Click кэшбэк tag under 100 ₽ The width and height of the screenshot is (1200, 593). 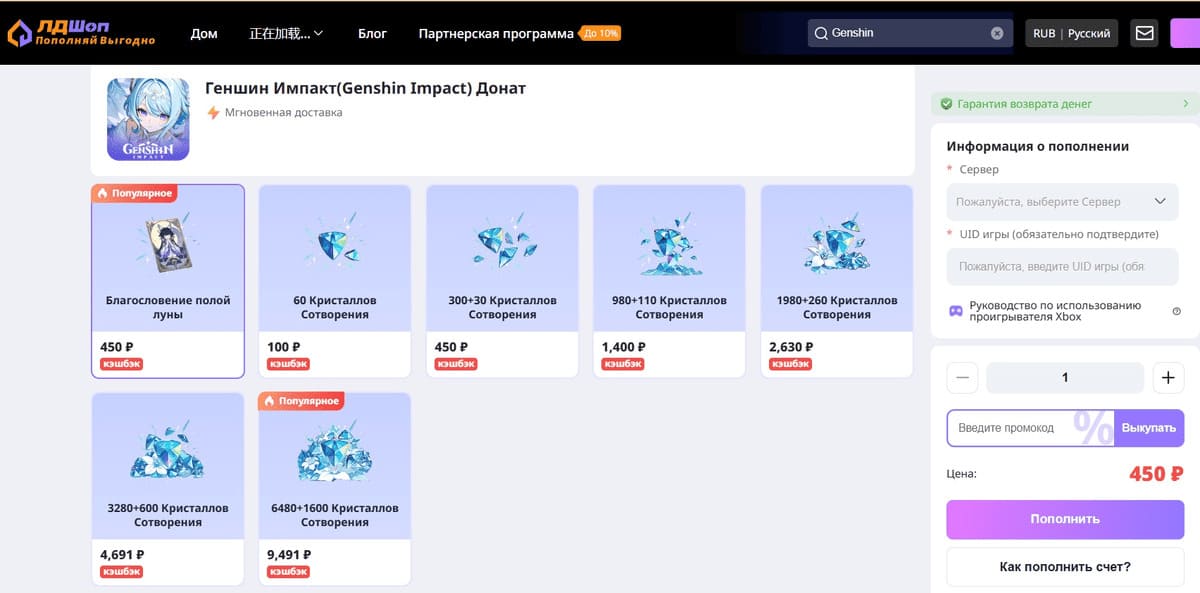[x=289, y=364]
